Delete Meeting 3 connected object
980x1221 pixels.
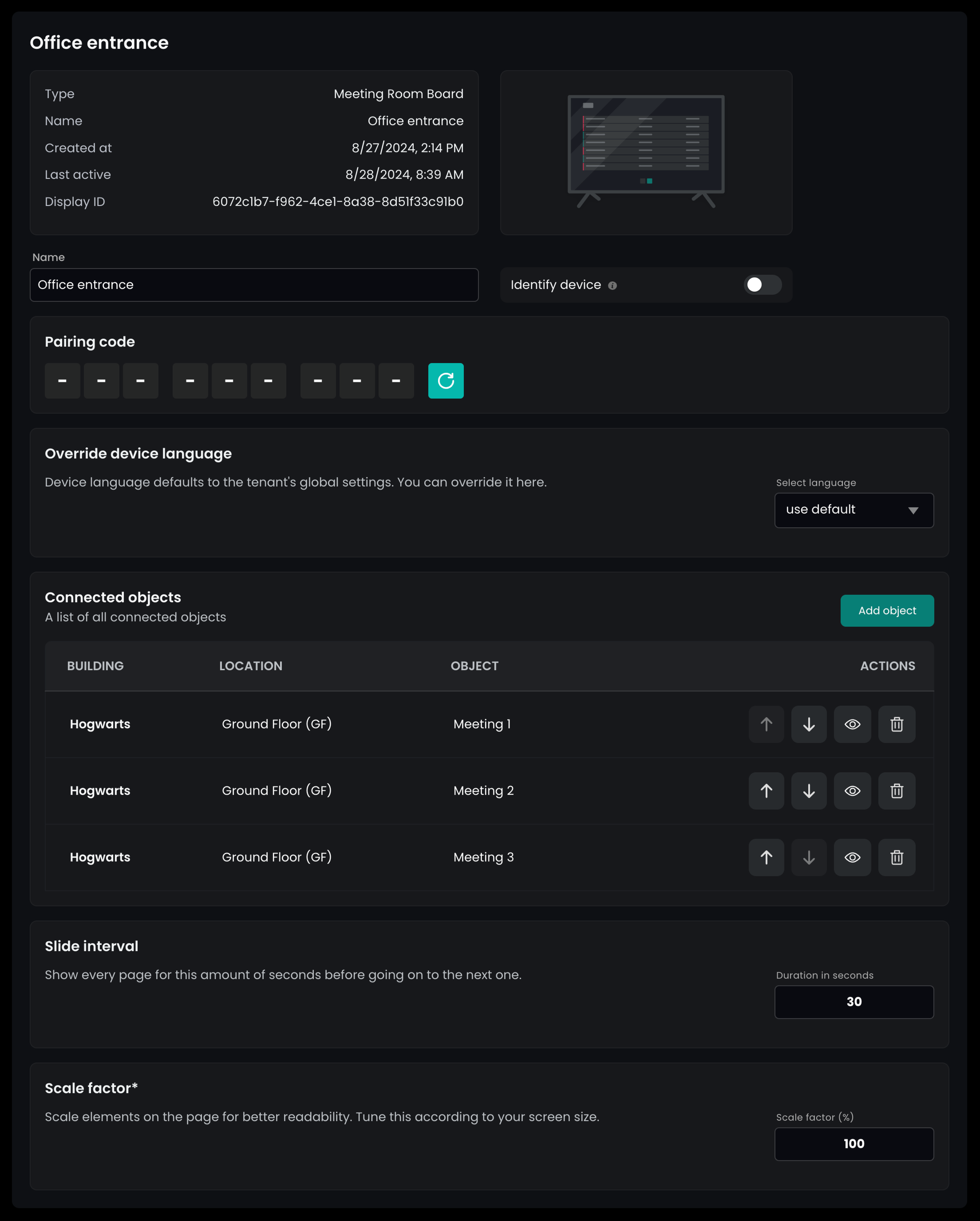pyautogui.click(x=896, y=857)
